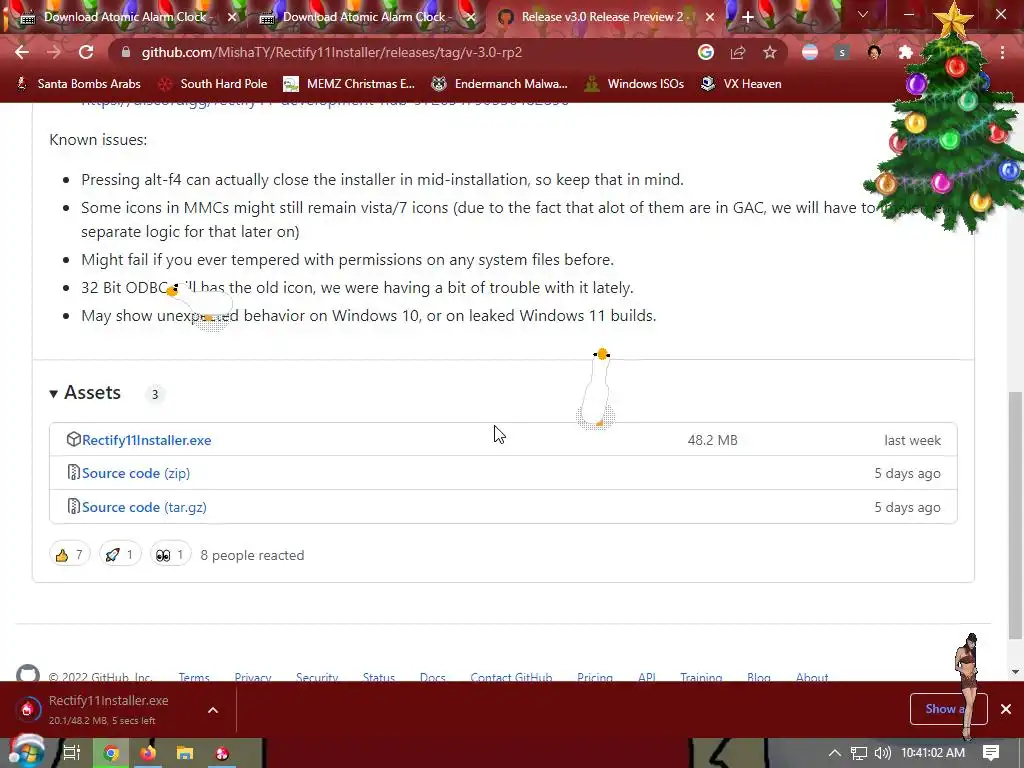Viewport: 1024px width, 768px height.
Task: Click the Chrome taskbar icon
Action: tap(111, 753)
